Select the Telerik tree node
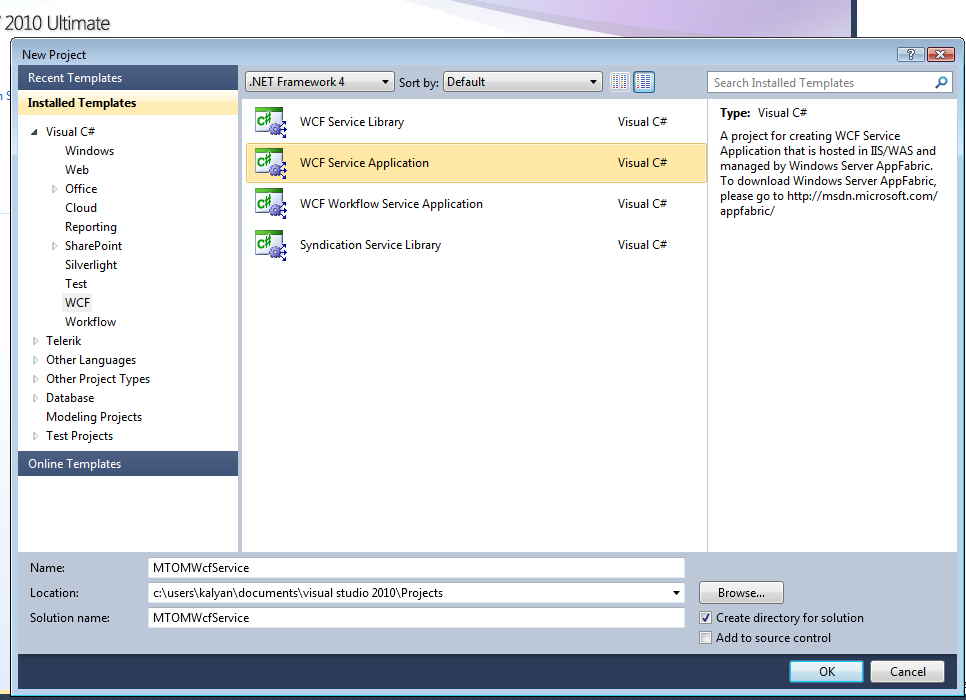 point(63,341)
